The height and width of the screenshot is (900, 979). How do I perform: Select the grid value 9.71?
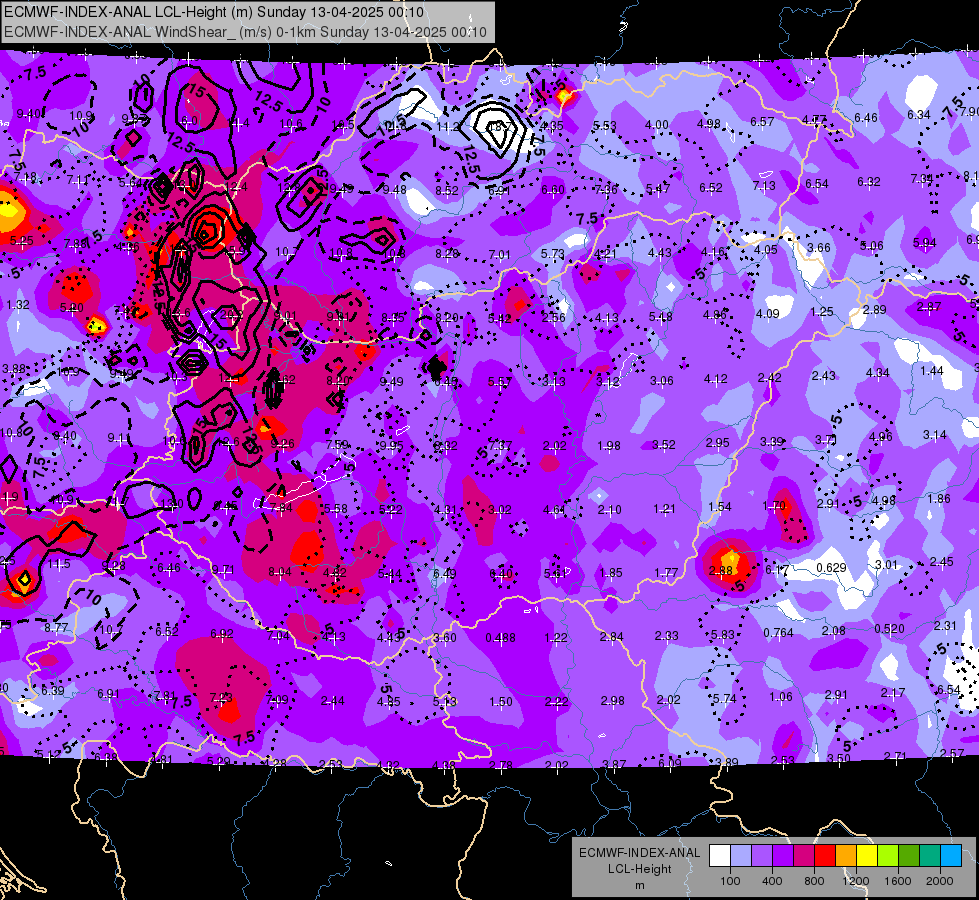pos(223,570)
